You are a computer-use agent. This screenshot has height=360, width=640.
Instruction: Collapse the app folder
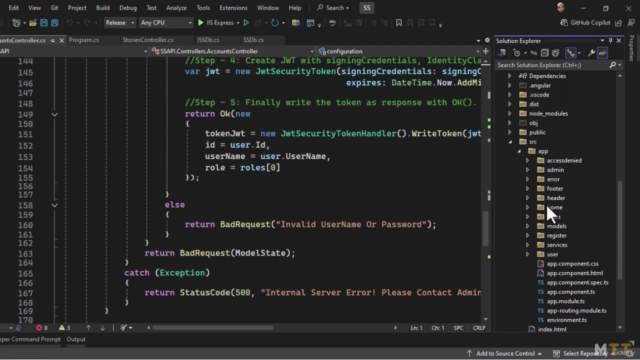coord(519,151)
